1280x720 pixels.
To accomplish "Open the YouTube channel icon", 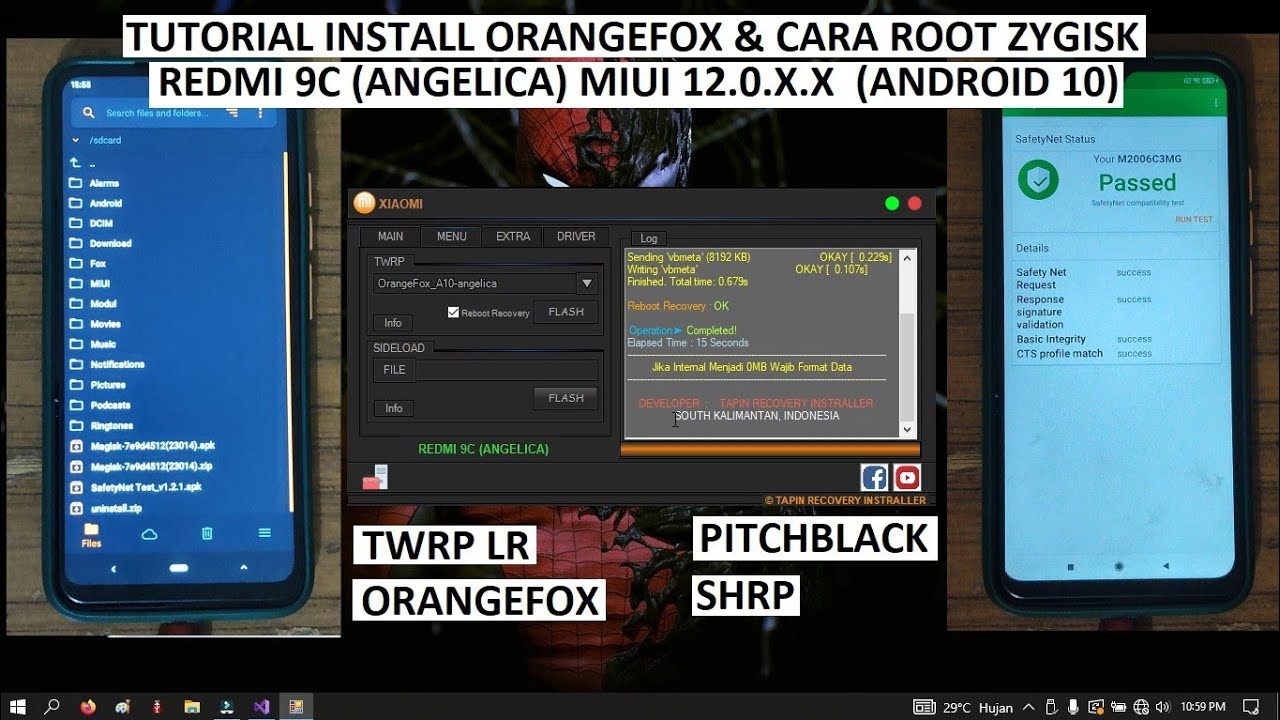I will (907, 477).
